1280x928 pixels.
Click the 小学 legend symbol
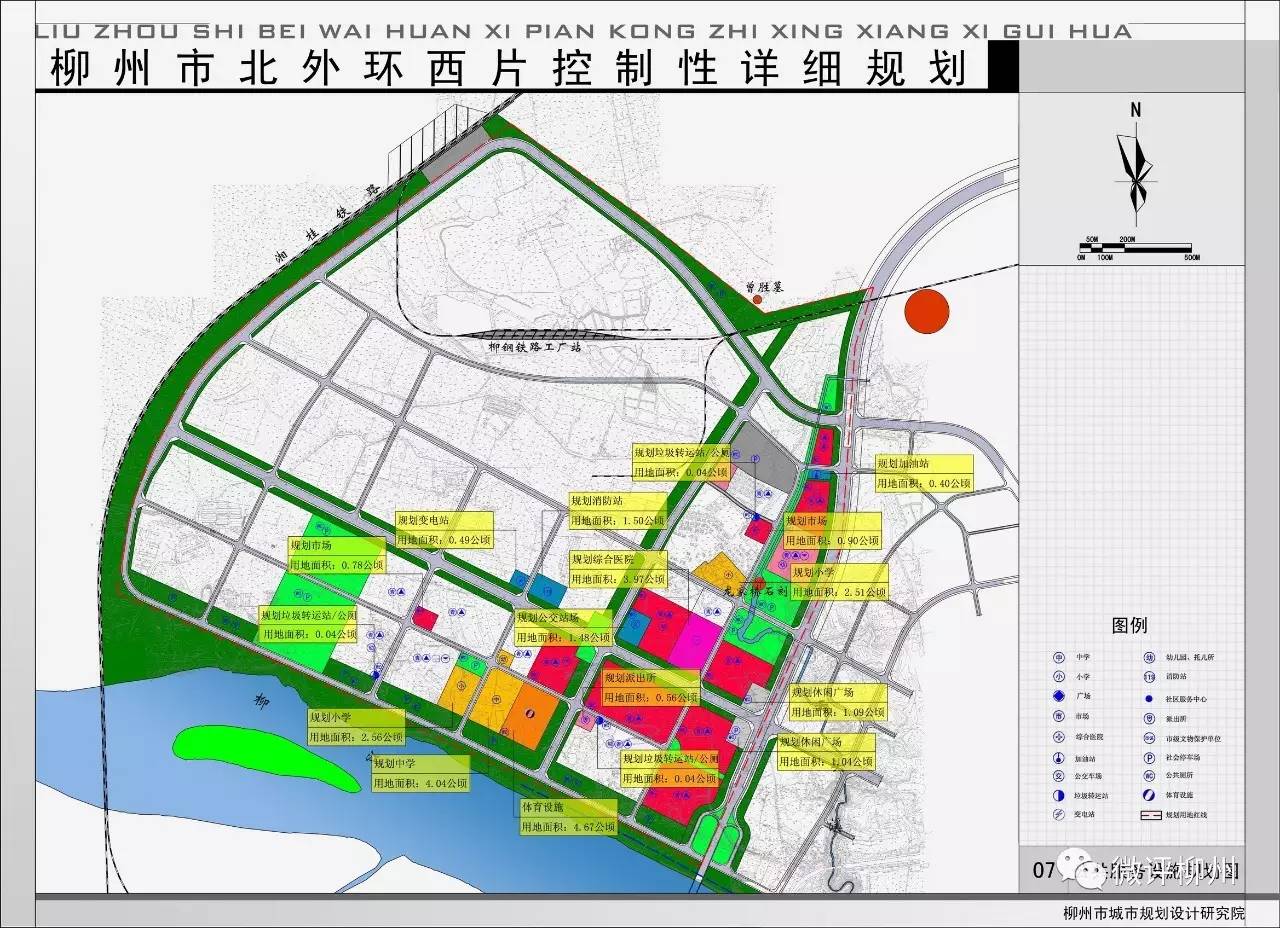point(1058,677)
